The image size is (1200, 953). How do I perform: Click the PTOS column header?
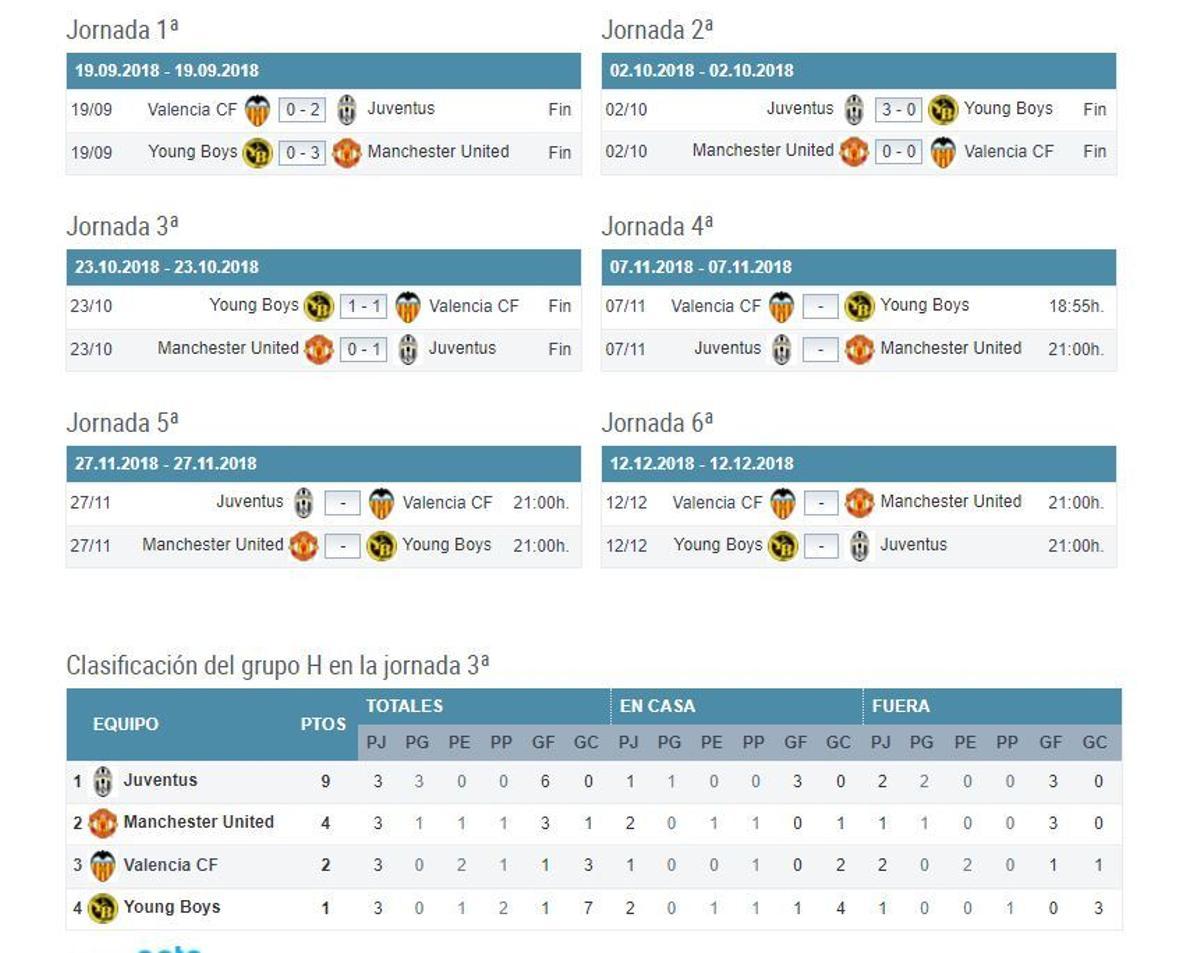pos(322,724)
